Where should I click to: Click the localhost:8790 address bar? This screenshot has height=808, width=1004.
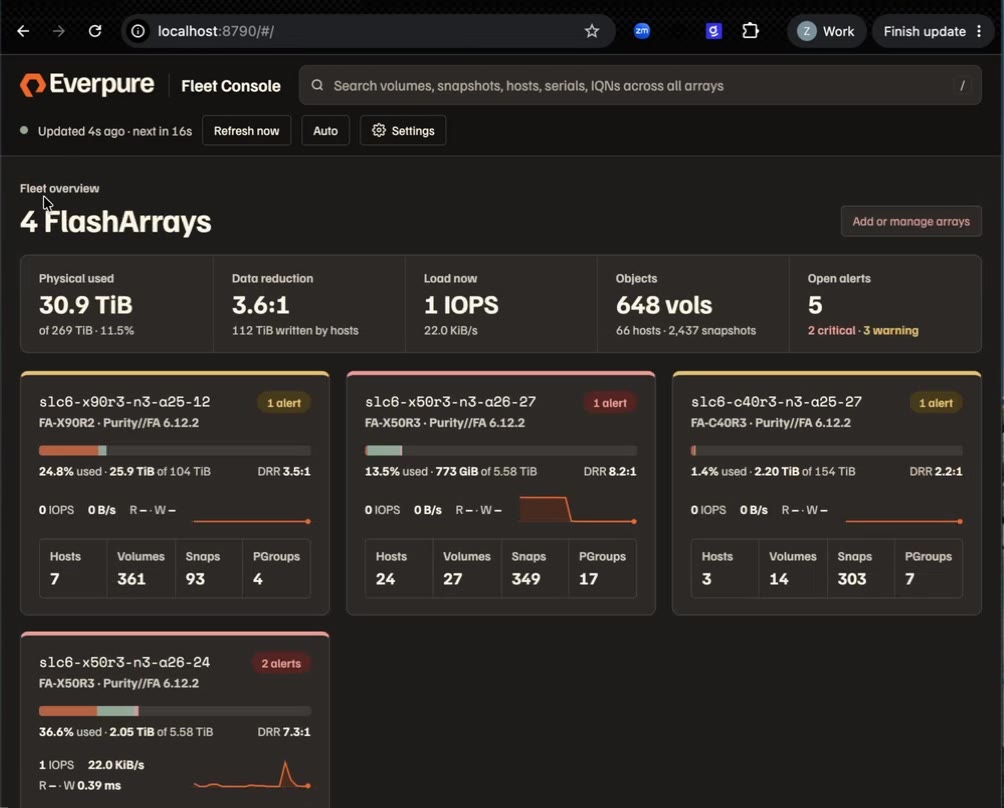[x=368, y=31]
